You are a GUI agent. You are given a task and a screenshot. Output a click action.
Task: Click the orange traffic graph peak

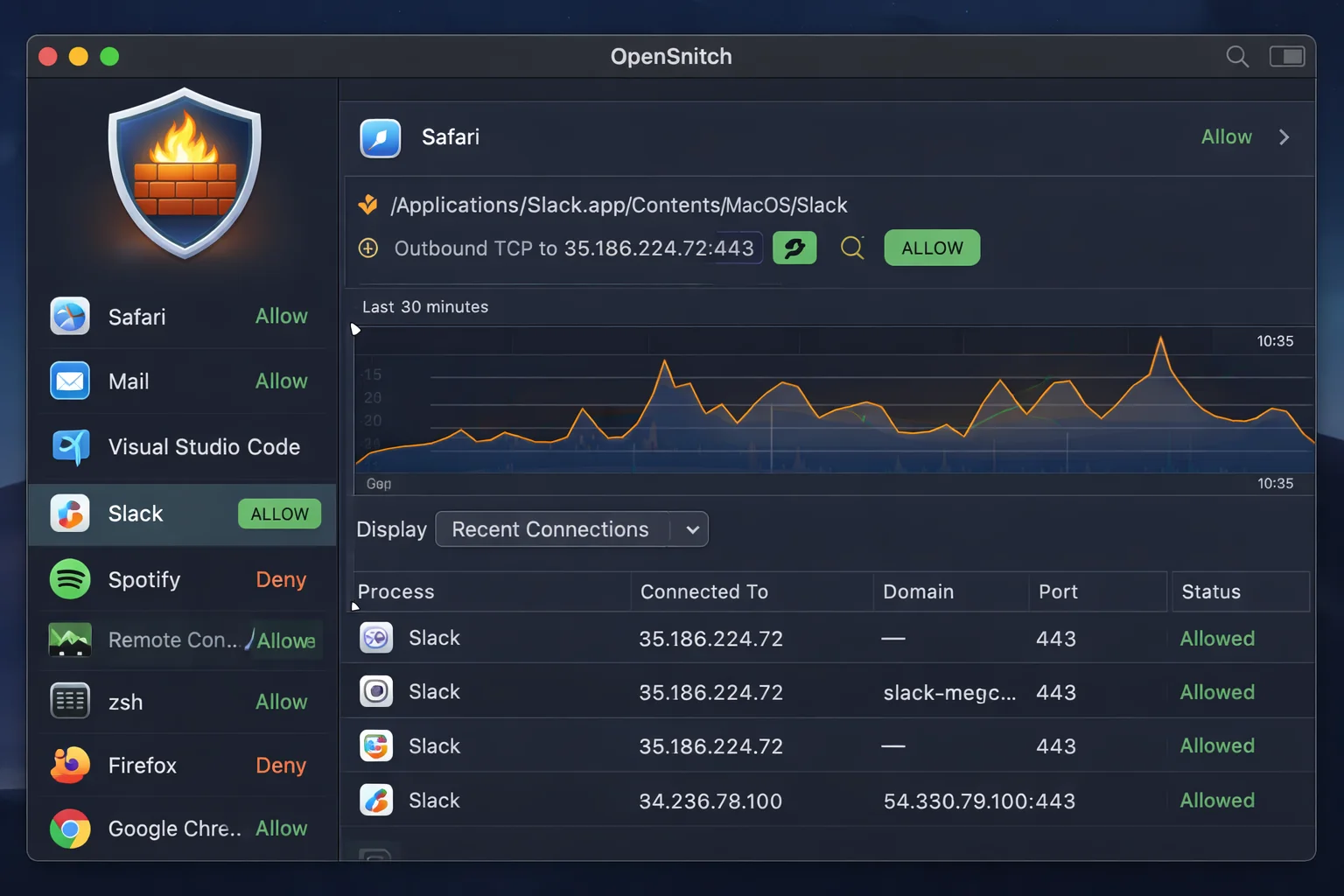(1161, 341)
